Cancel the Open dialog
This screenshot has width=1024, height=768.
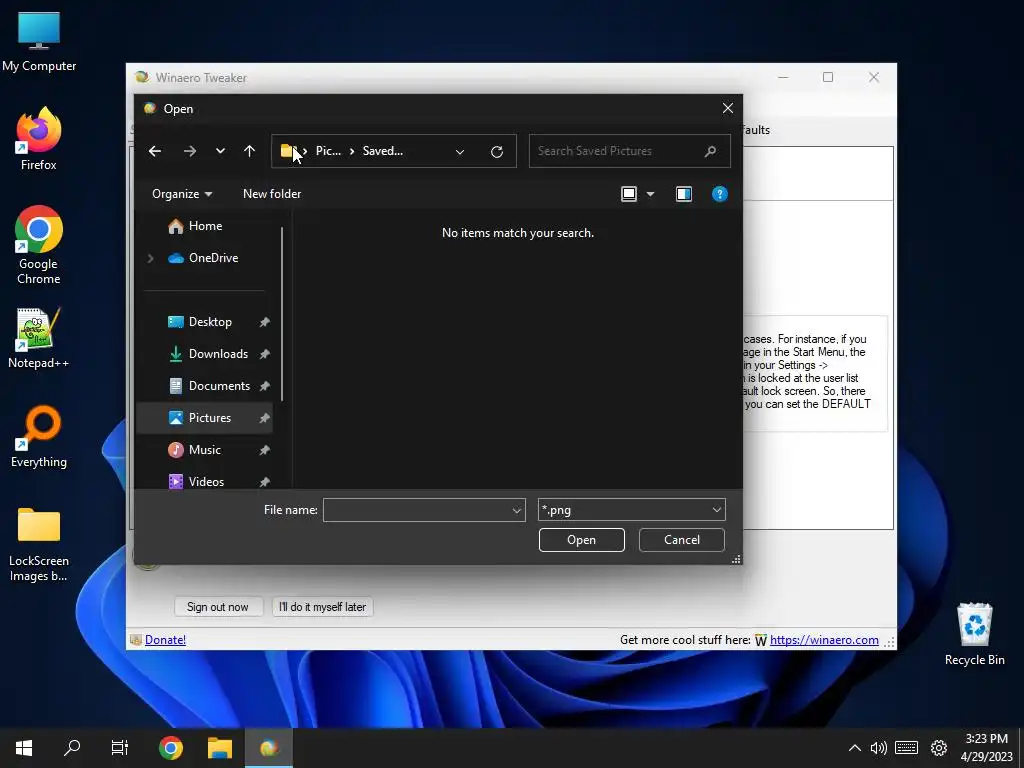coord(681,540)
